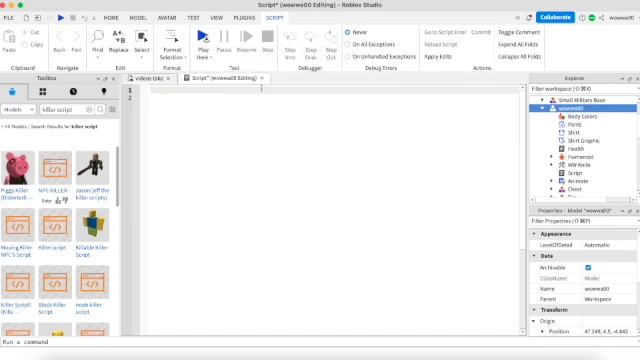Click Collapse All Folds action
This screenshot has height=360, width=640.
click(519, 57)
